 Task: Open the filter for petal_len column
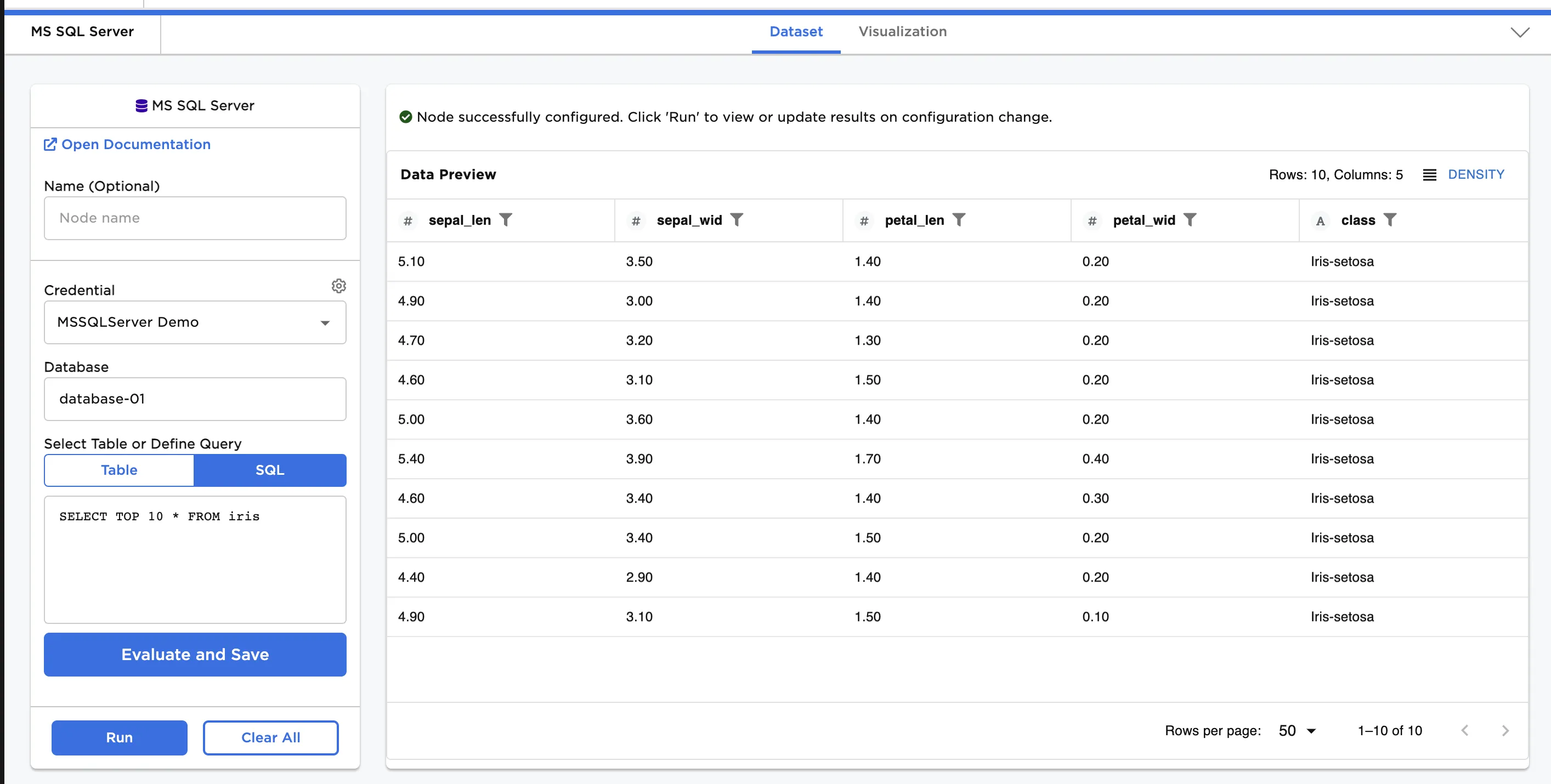tap(960, 220)
